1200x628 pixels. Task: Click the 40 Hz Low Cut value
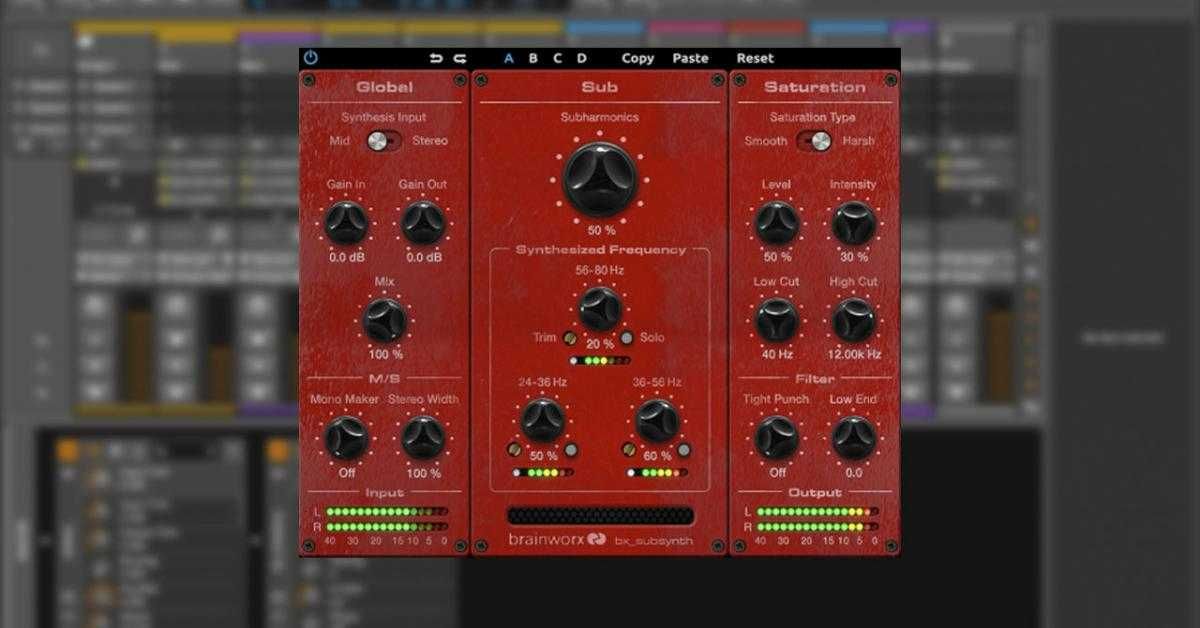click(x=777, y=354)
